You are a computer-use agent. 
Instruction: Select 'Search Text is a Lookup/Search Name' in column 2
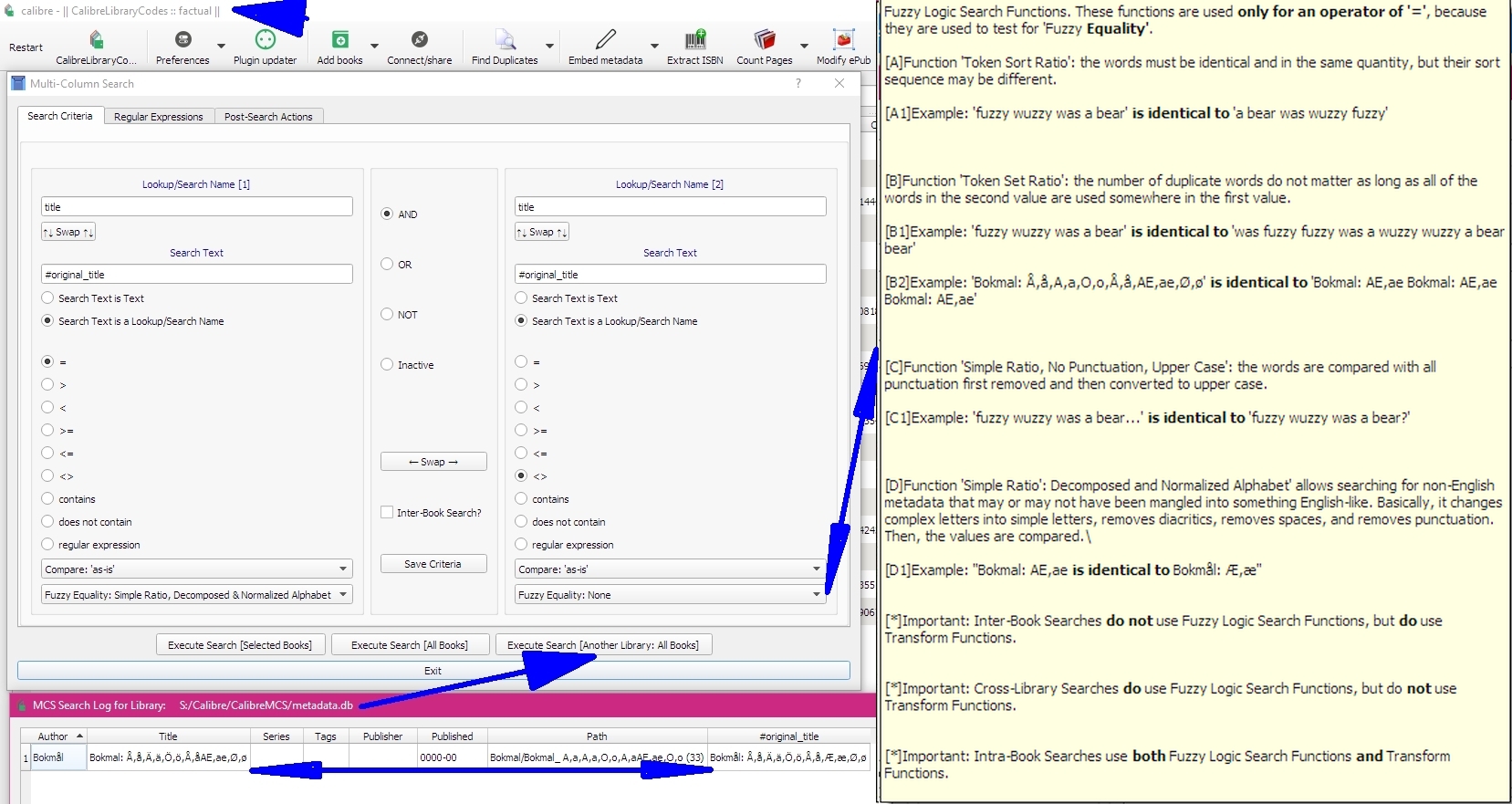click(521, 320)
